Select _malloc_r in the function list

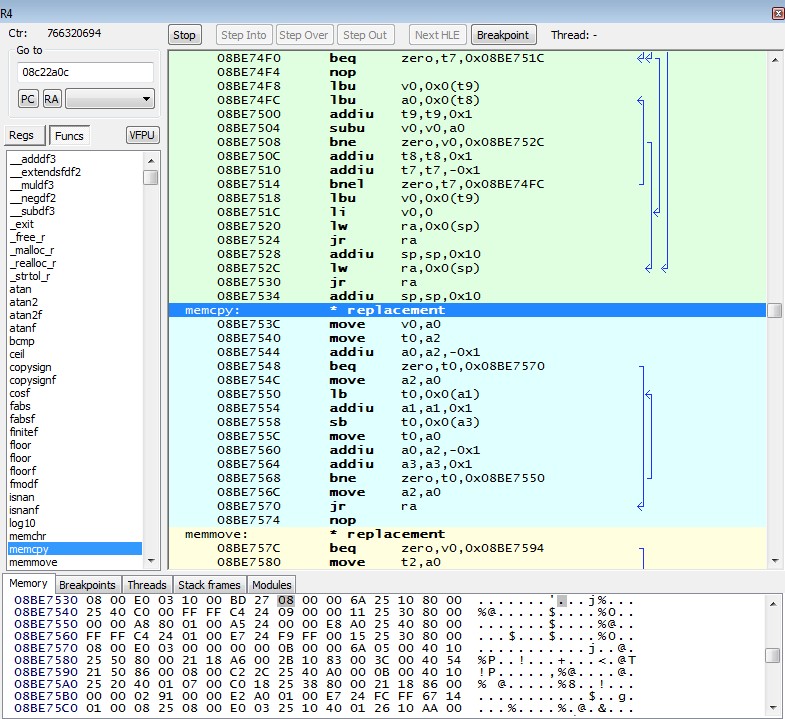(32, 250)
